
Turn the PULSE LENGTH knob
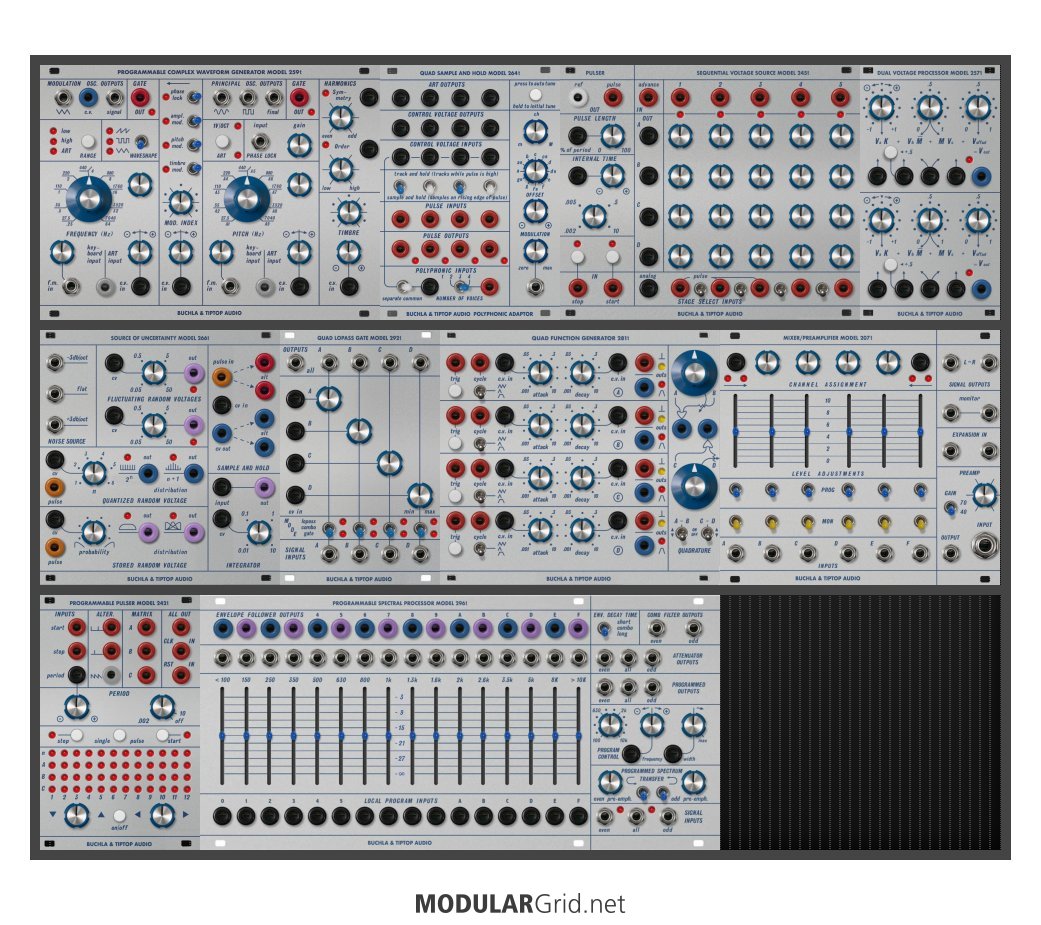pos(612,135)
